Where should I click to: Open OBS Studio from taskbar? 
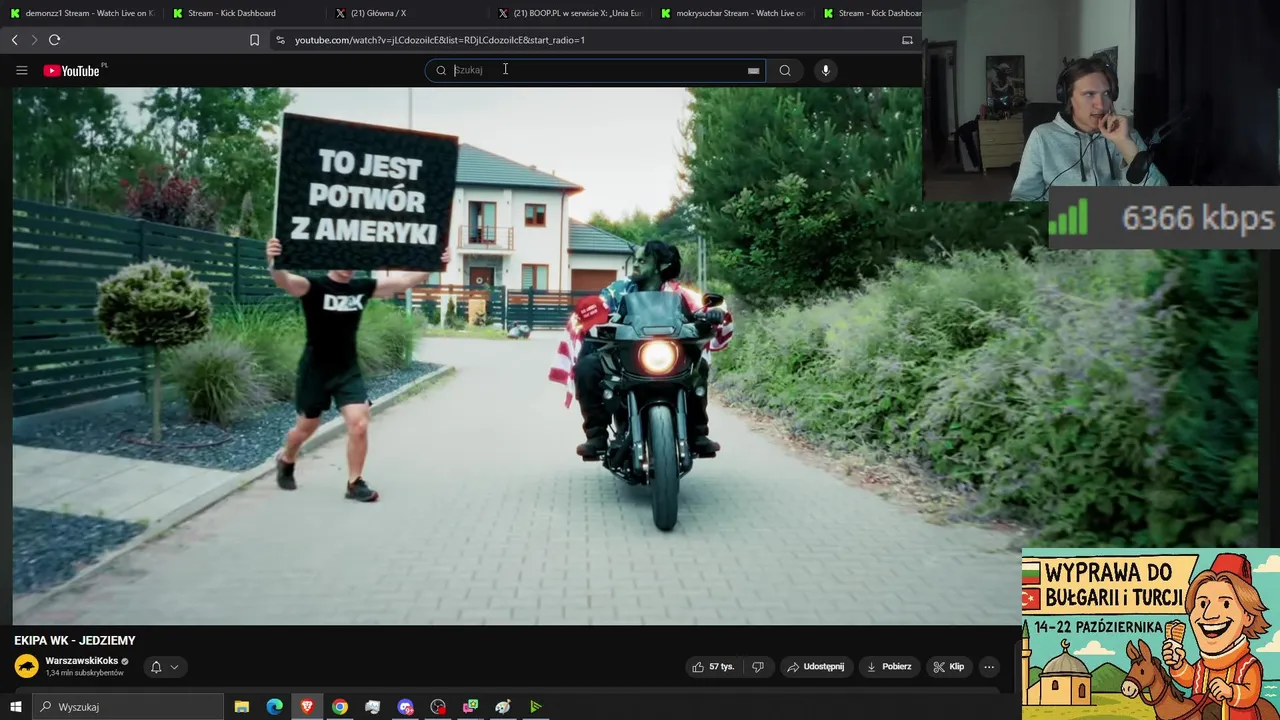tap(438, 707)
